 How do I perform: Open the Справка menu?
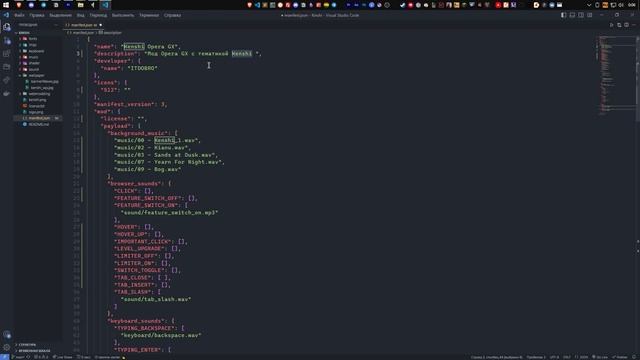(x=172, y=15)
